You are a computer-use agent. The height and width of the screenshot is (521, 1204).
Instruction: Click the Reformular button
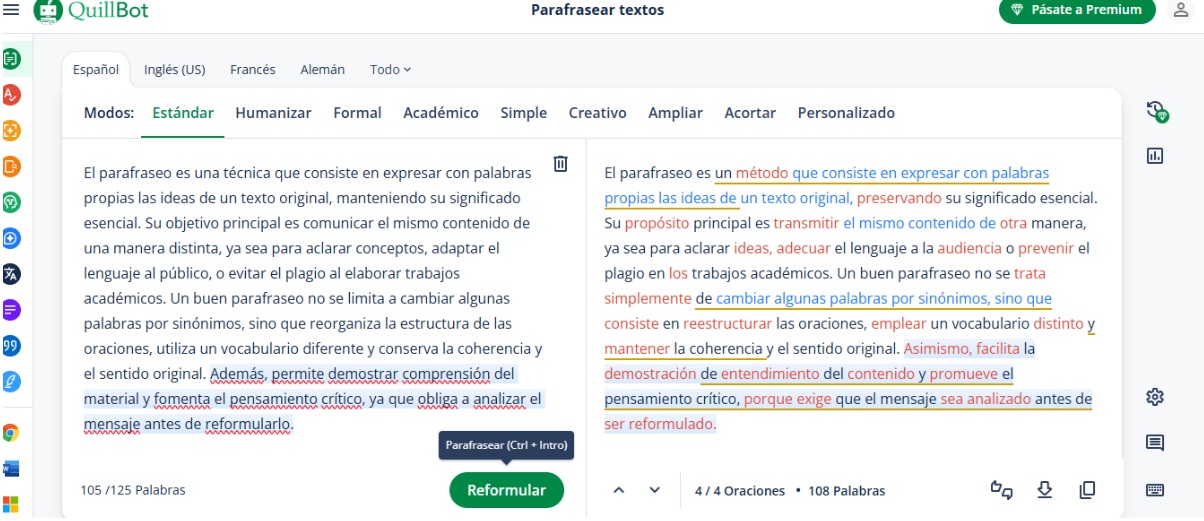506,490
